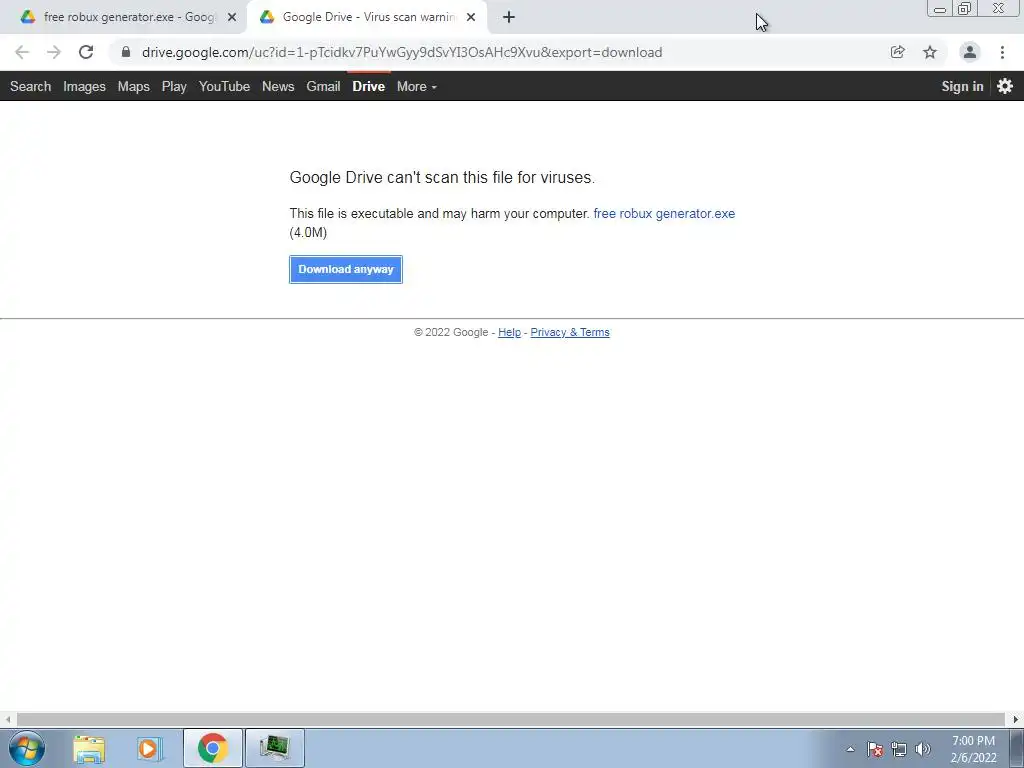Click the Chrome taskbar icon
Screen dimensions: 1024x768
point(212,748)
